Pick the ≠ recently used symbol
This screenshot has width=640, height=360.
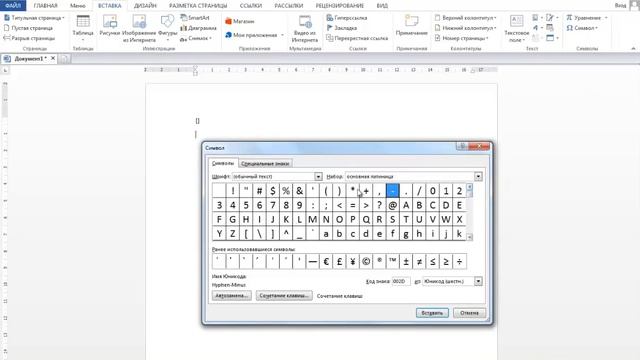419,262
